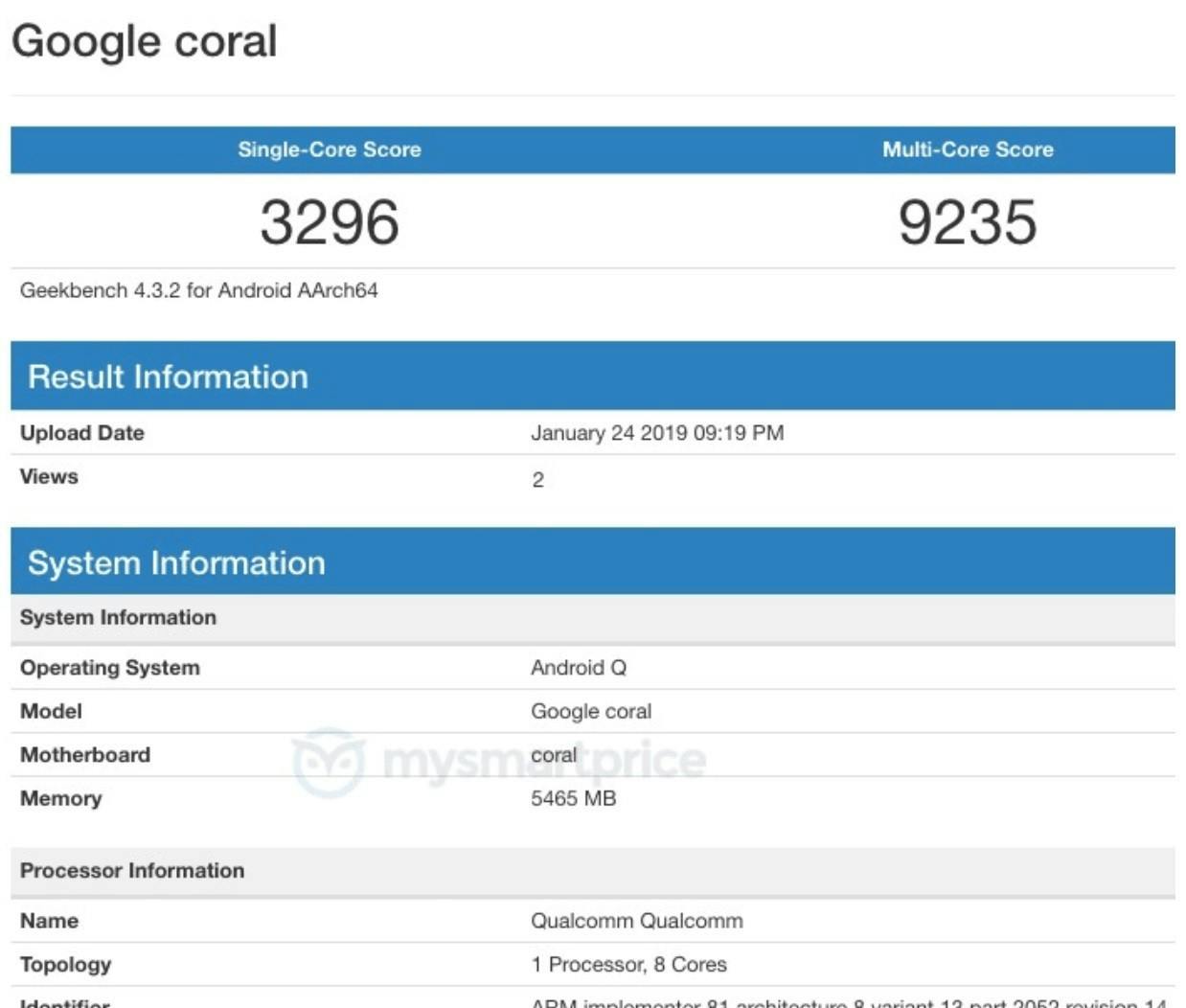Click the Result Information section header
The width and height of the screenshot is (1186, 1008).
pyautogui.click(x=168, y=377)
